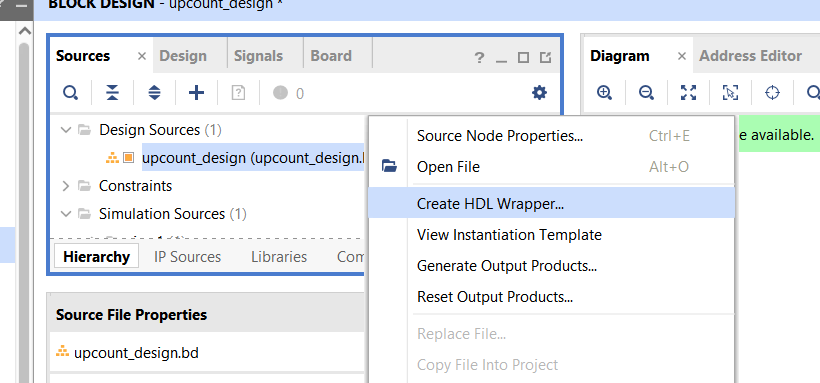Viewport: 820px width, 383px height.
Task: Click the grayed question-mark document icon
Action: tap(238, 93)
